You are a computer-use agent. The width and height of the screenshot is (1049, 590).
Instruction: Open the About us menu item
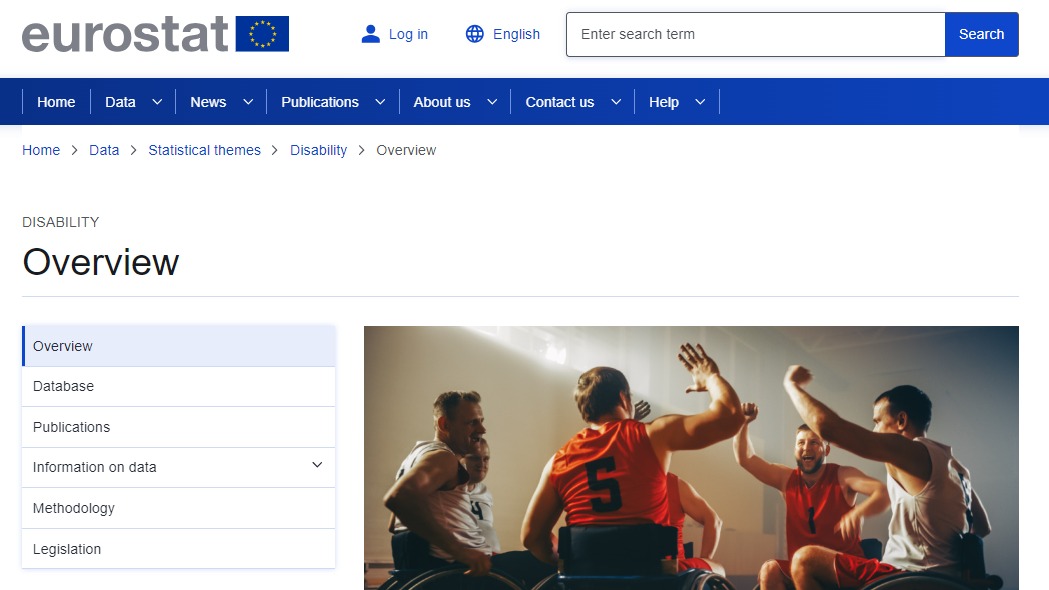tap(442, 102)
